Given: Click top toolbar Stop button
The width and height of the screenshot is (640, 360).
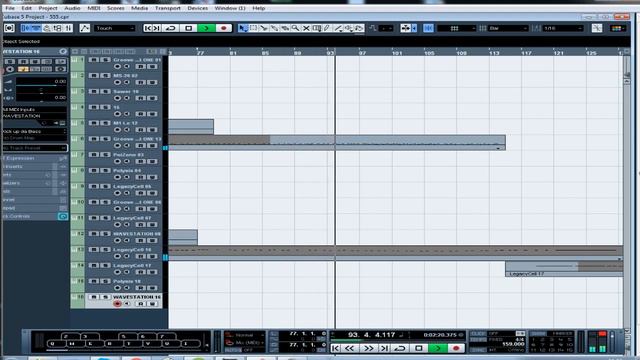Looking at the screenshot, I should coord(189,28).
